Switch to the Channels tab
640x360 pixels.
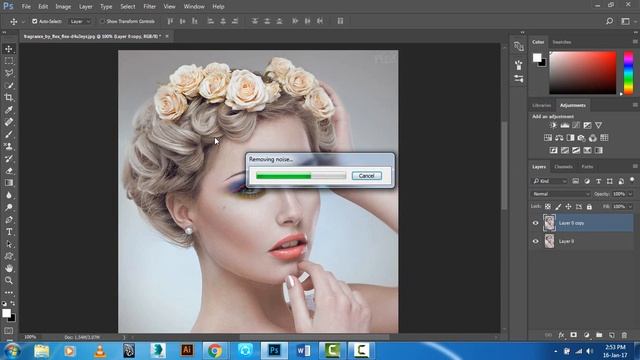pos(563,167)
